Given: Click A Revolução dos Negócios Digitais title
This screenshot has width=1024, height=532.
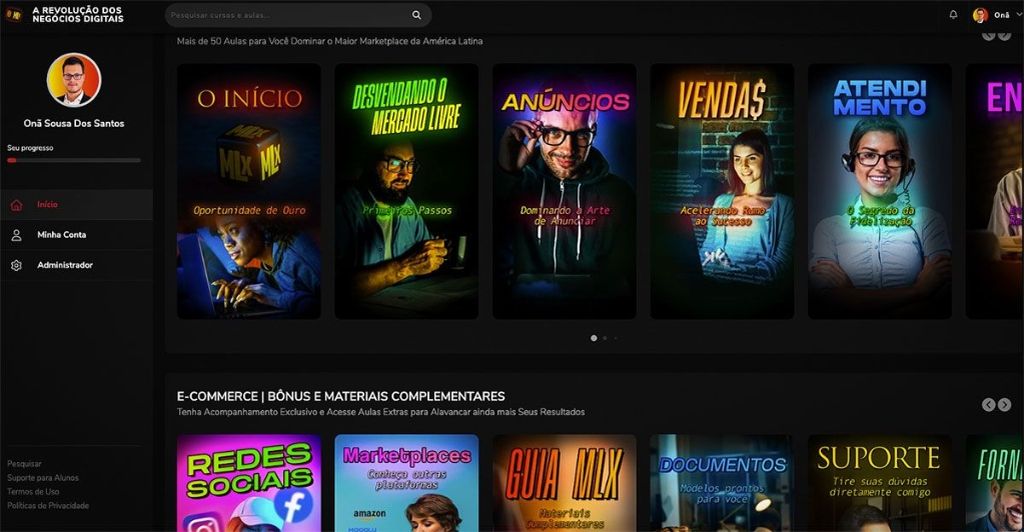Looking at the screenshot, I should (78, 14).
